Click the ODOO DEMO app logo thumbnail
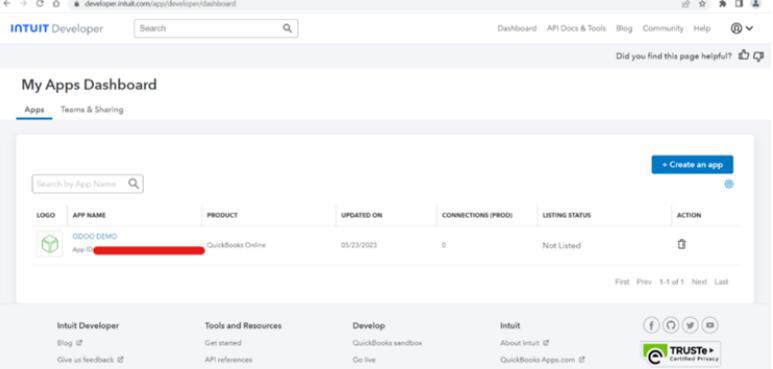 (x=50, y=244)
